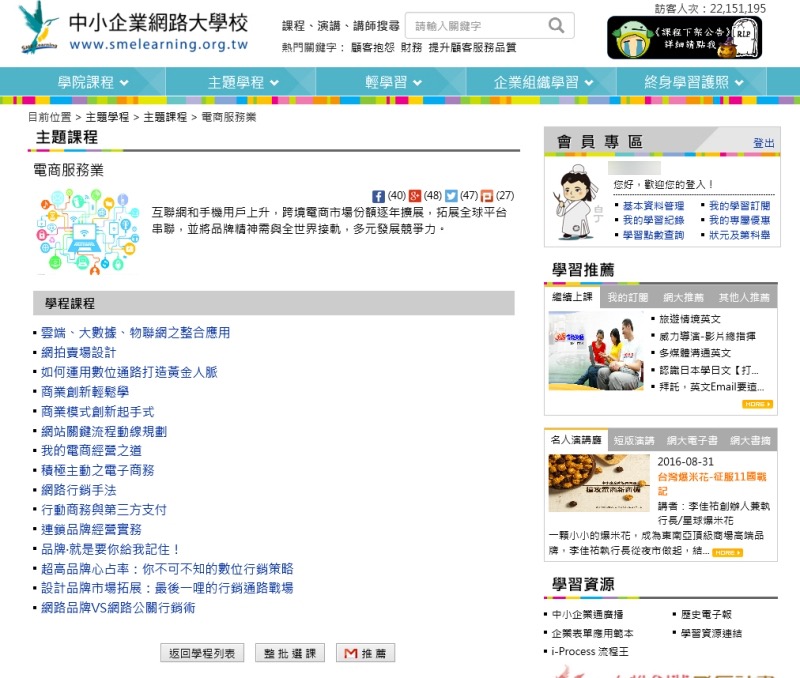This screenshot has height=678, width=800.
Task: Expand the 企業組織學習 menu
Action: 543,82
